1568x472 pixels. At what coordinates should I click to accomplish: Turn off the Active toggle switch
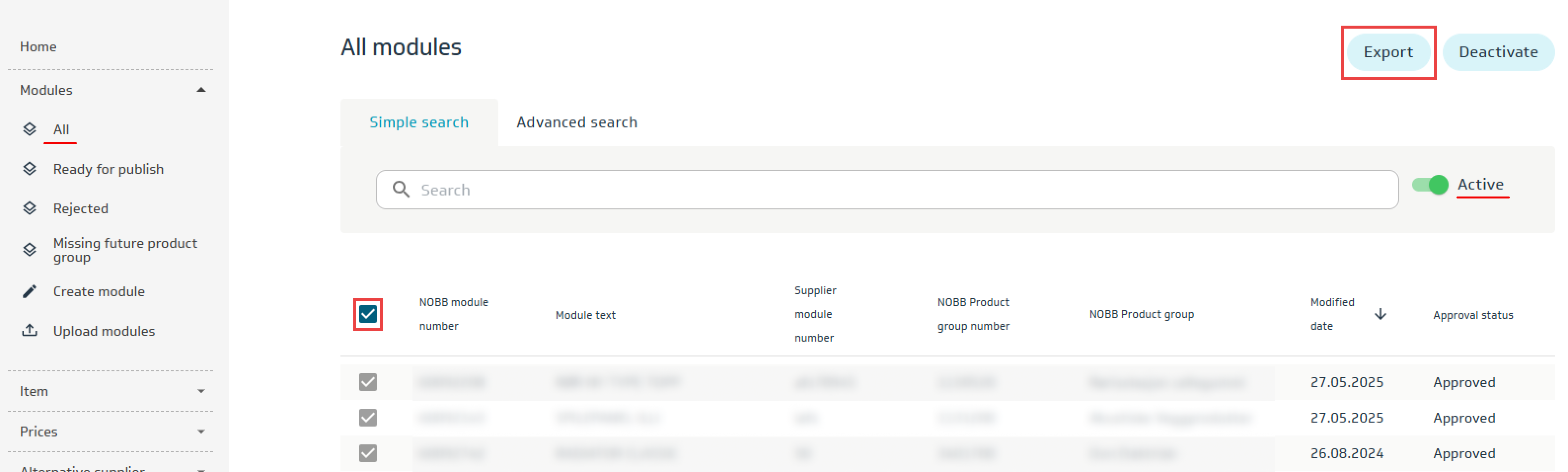click(x=1429, y=185)
